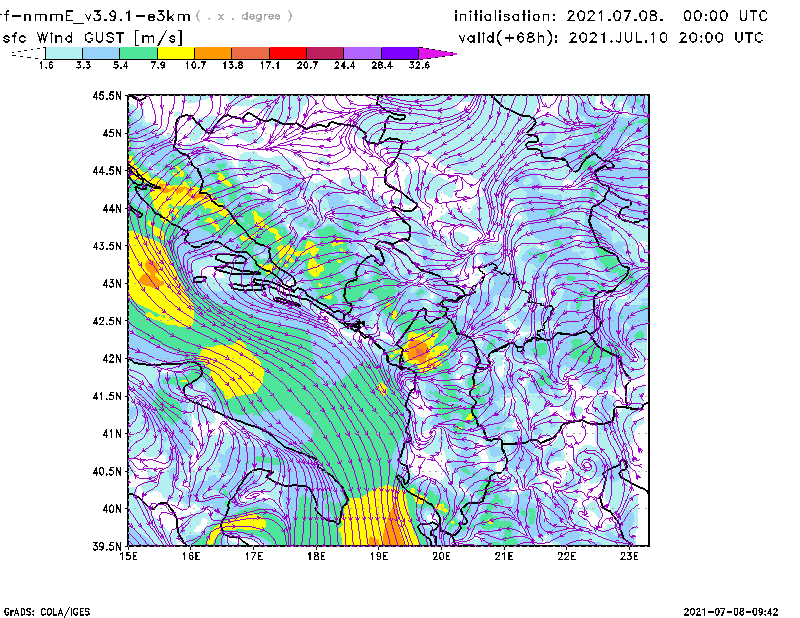This screenshot has height=618, width=800.
Task: Click the light purple 24.4–28.4 legend swatch
Action: click(362, 53)
